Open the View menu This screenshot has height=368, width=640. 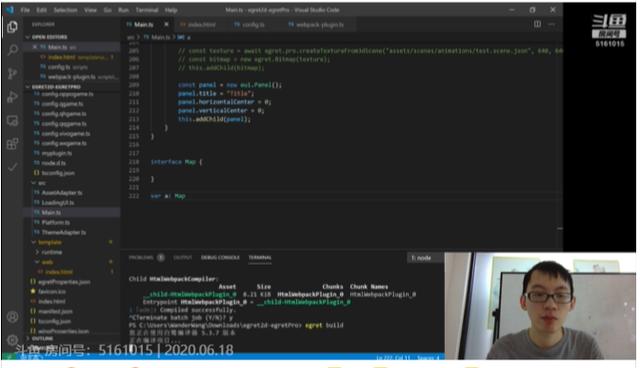[x=90, y=10]
